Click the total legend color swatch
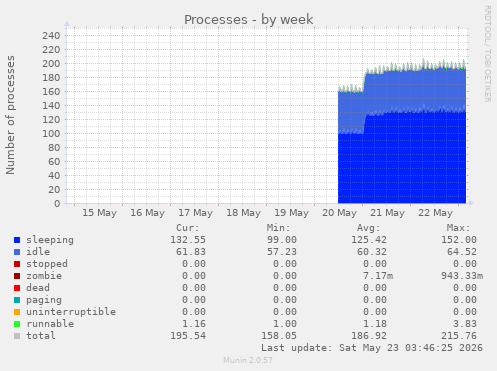Viewport: 497px width, 371px height. [x=17, y=336]
